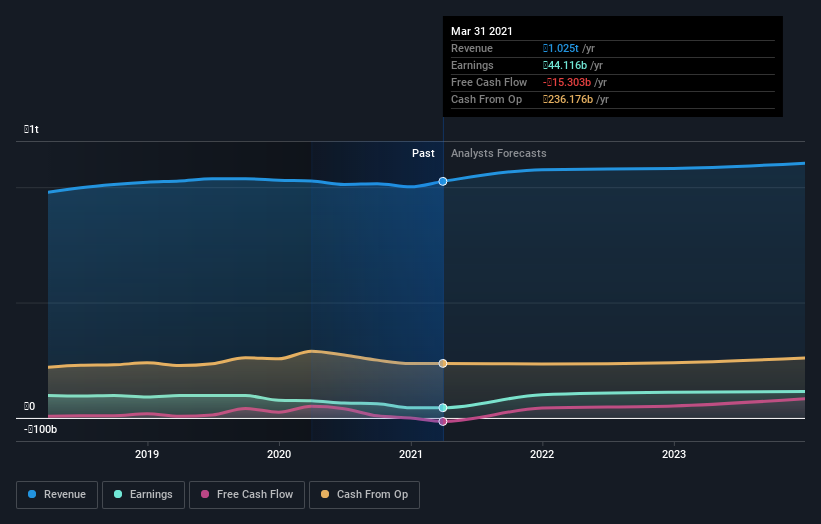Click the -100b y-axis label

pyautogui.click(x=40, y=429)
